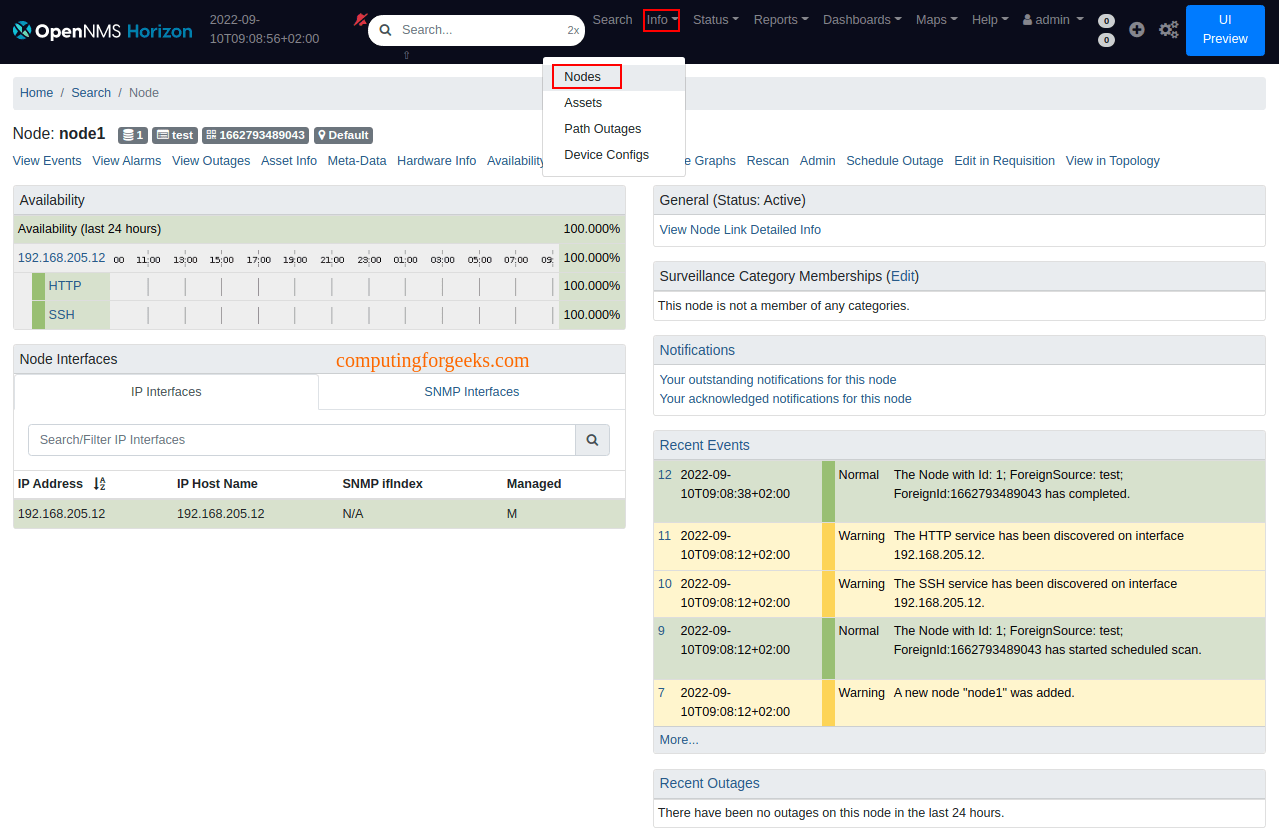Sort by the IP Address sort icon
Image resolution: width=1279 pixels, height=834 pixels.
point(99,484)
